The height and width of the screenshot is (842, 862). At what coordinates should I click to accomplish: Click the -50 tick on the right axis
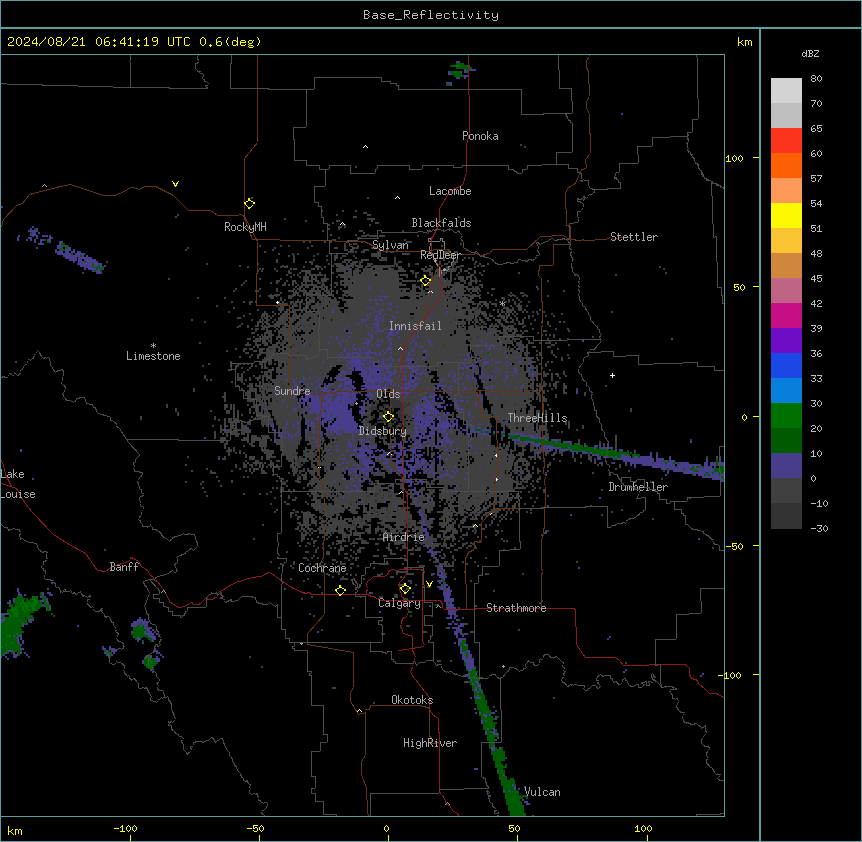(734, 546)
